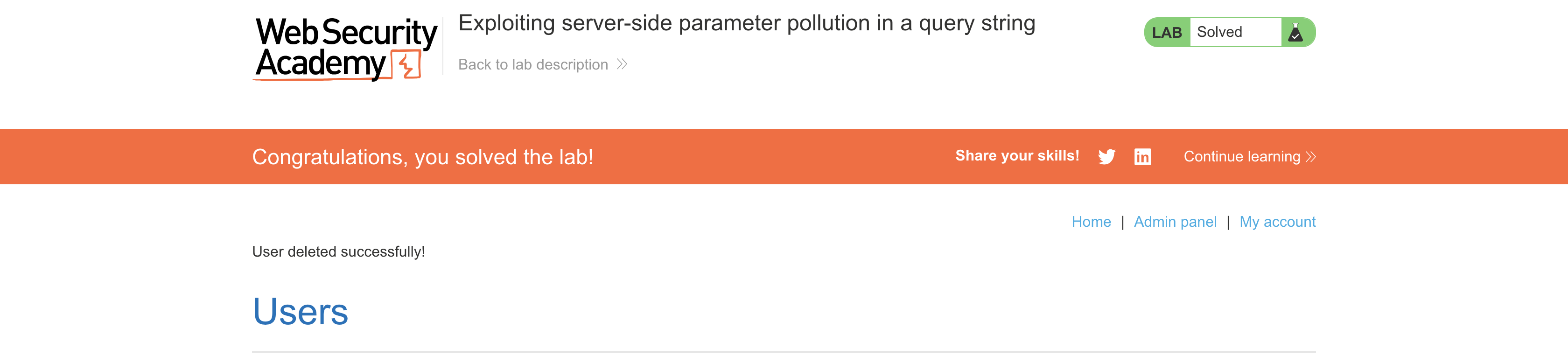Viewport: 1568px width, 363px height.
Task: Click the orange lightning bolt logo mark
Action: 406,64
